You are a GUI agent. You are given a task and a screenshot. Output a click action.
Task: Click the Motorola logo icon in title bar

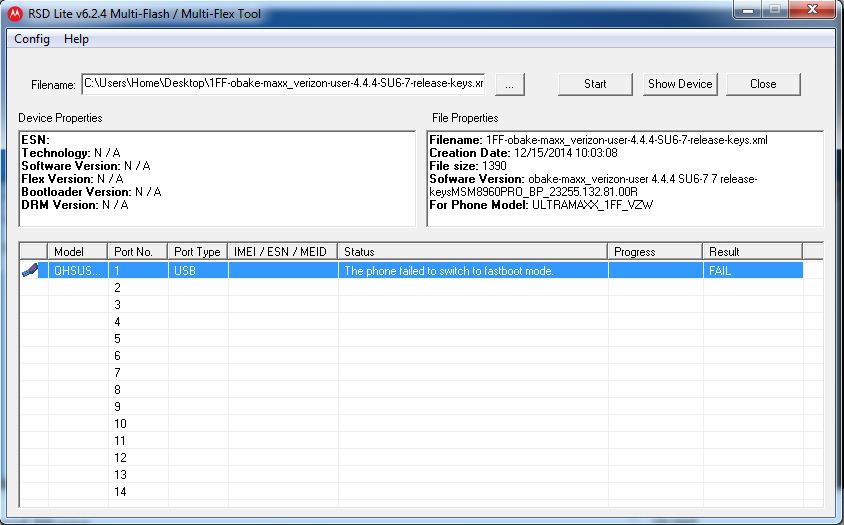pos(16,13)
